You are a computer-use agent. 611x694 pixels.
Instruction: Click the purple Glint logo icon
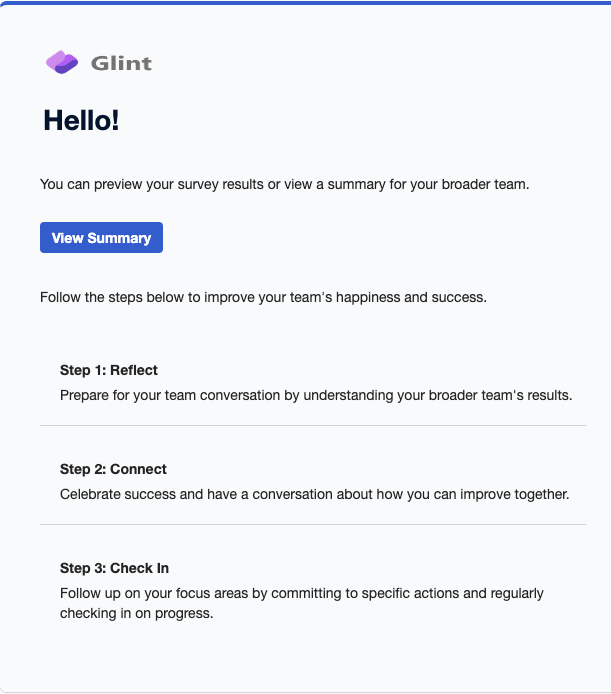(62, 62)
